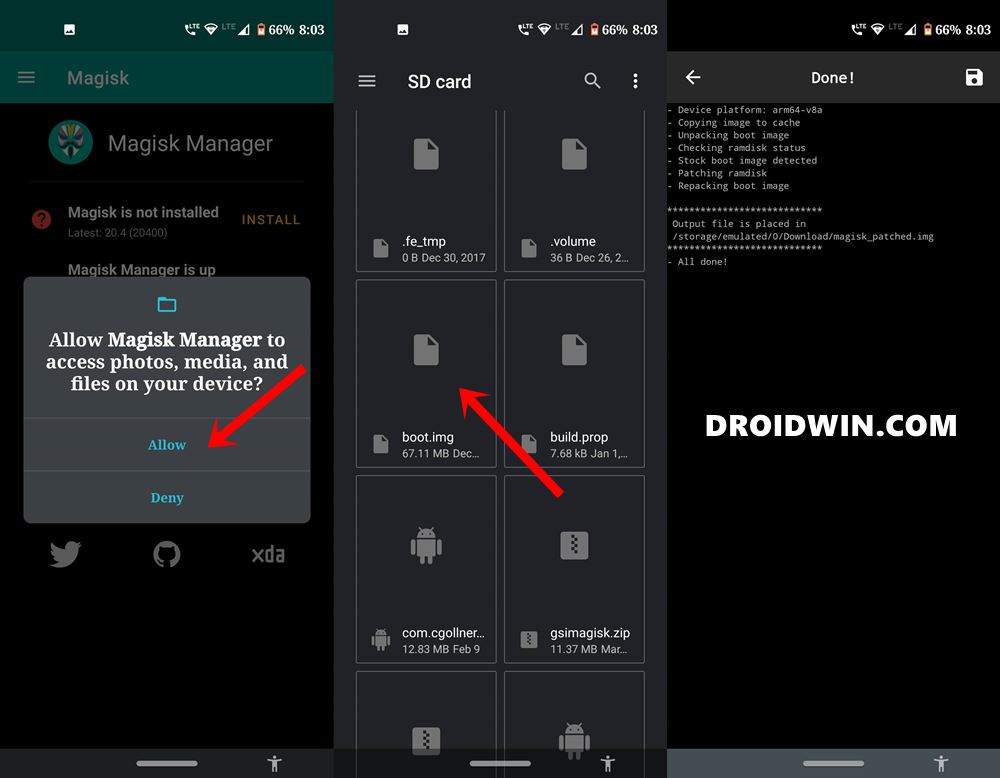Tap the magisk_patched.img output path text
1000x778 pixels.
pos(803,237)
